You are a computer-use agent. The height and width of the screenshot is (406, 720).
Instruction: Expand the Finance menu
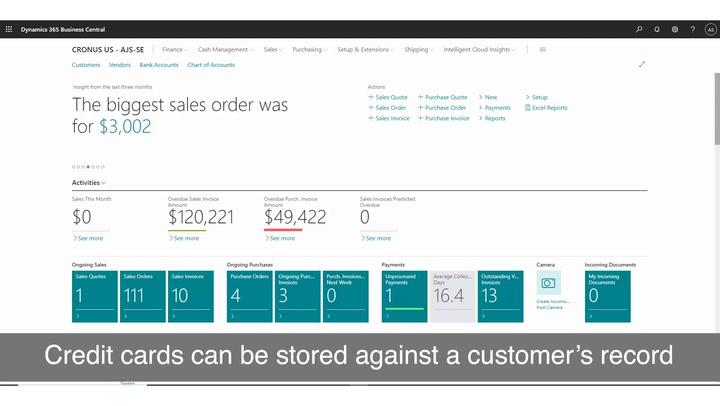[x=174, y=49]
